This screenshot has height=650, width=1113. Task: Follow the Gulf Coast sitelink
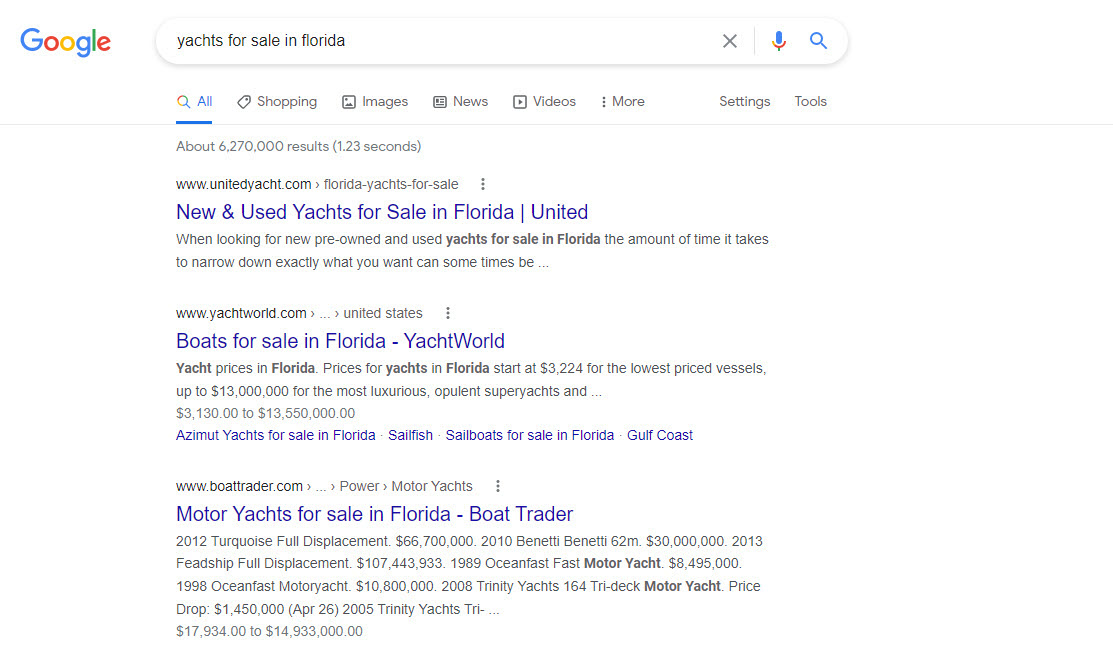[659, 435]
